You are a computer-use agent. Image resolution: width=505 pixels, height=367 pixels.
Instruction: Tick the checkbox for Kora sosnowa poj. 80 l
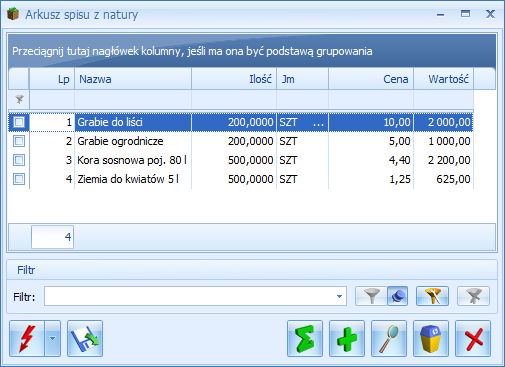click(19, 160)
